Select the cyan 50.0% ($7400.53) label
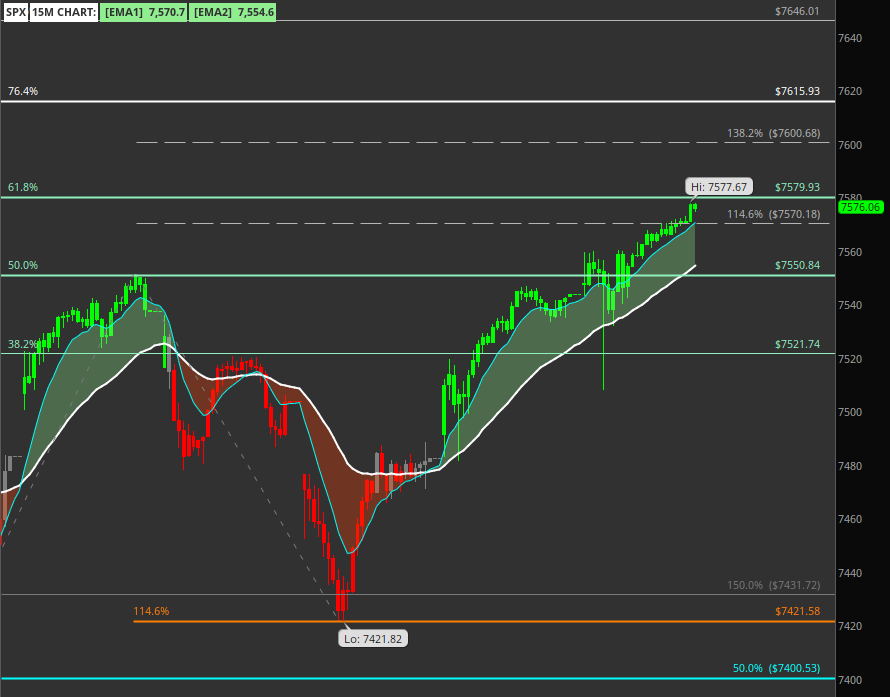 coord(776,669)
